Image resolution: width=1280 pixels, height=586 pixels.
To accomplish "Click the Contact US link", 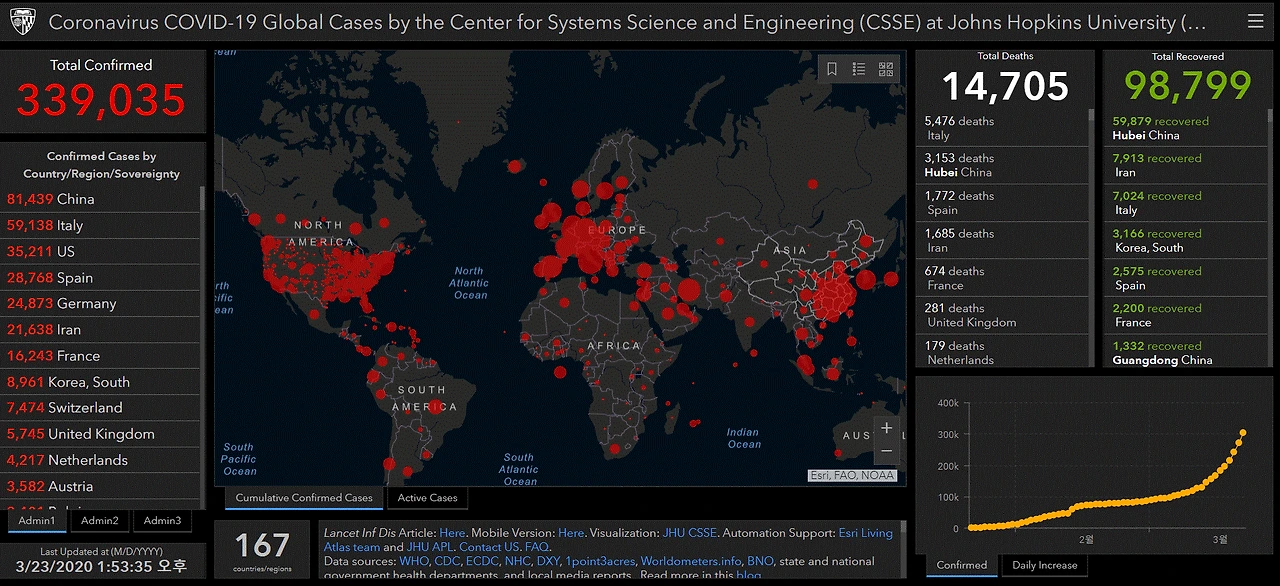I will (489, 547).
